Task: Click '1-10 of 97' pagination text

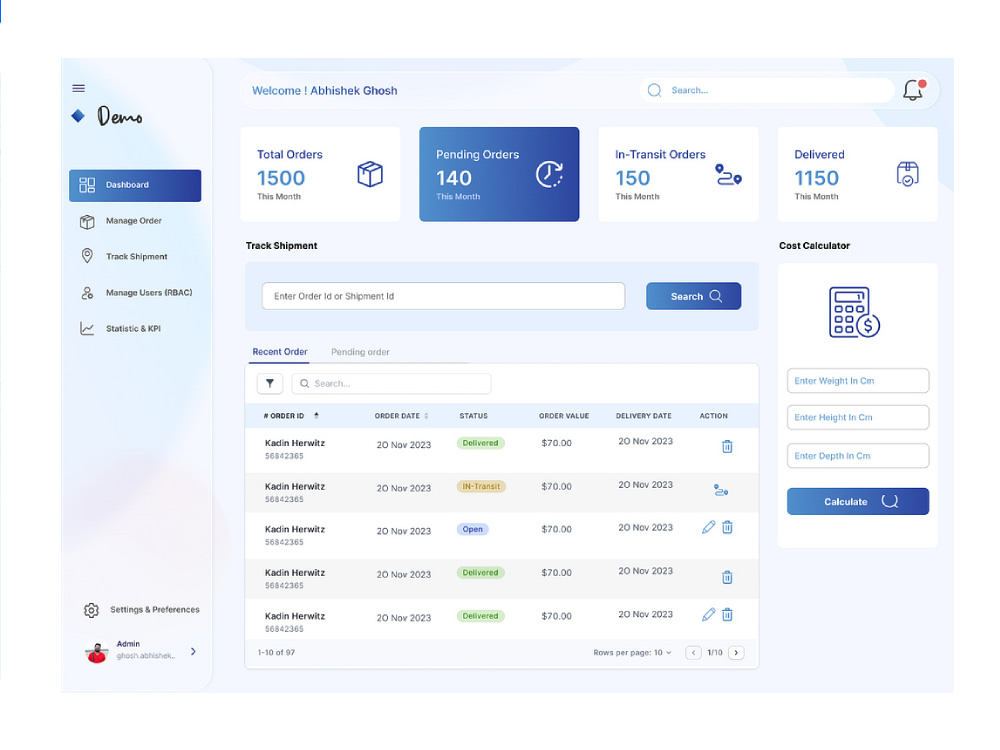Action: [276, 652]
